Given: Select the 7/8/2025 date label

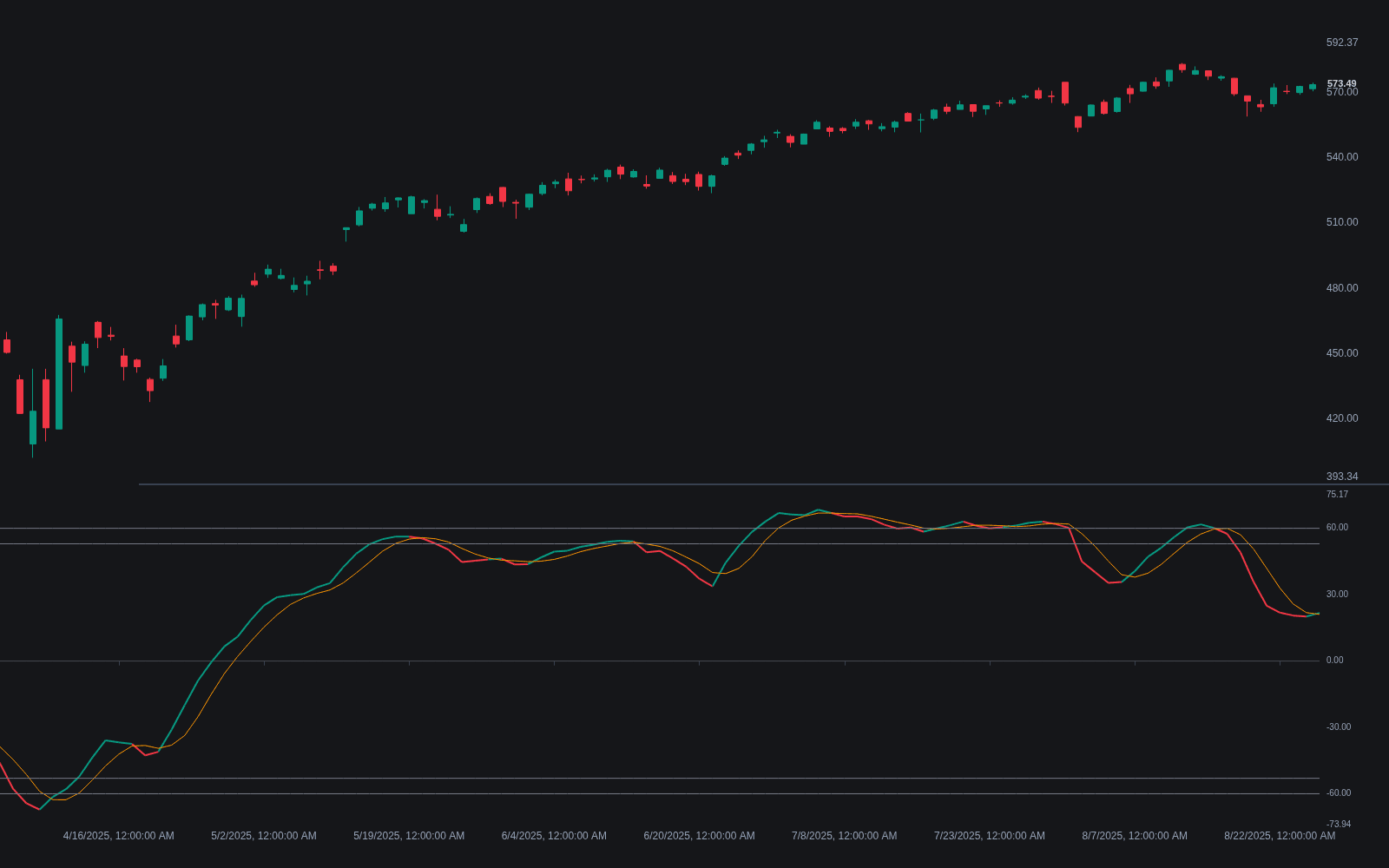Looking at the screenshot, I should pos(845,836).
